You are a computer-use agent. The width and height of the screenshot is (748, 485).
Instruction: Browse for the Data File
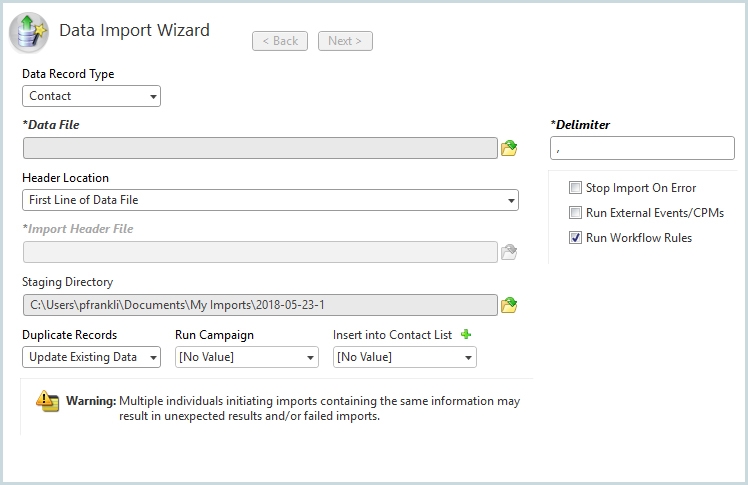pos(509,149)
